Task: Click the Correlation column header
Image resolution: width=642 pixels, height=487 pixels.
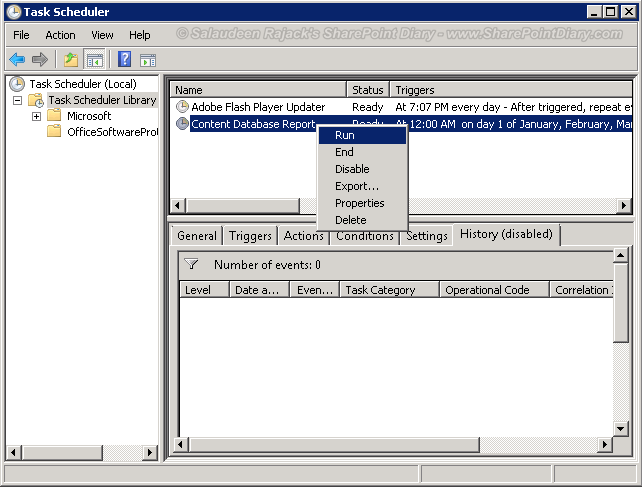Action: click(581, 290)
